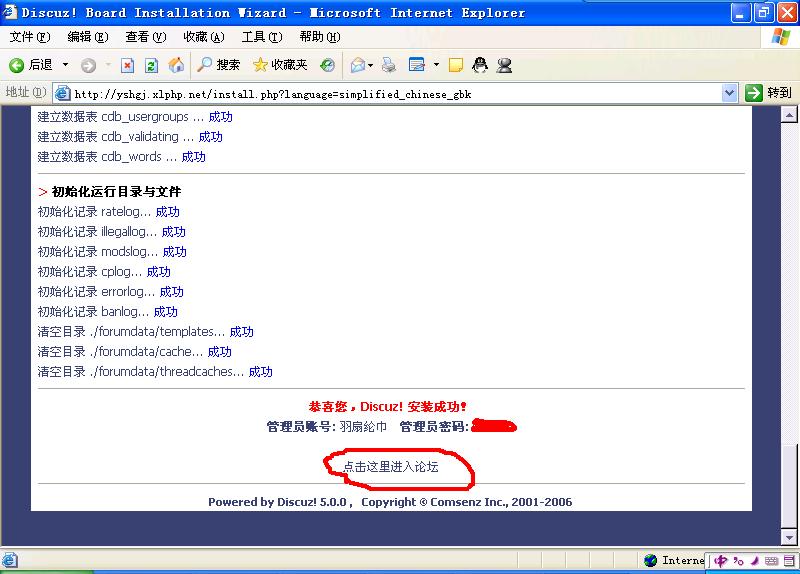This screenshot has width=800, height=574.
Task: Open Mail icon dropdown arrow
Action: [x=370, y=65]
